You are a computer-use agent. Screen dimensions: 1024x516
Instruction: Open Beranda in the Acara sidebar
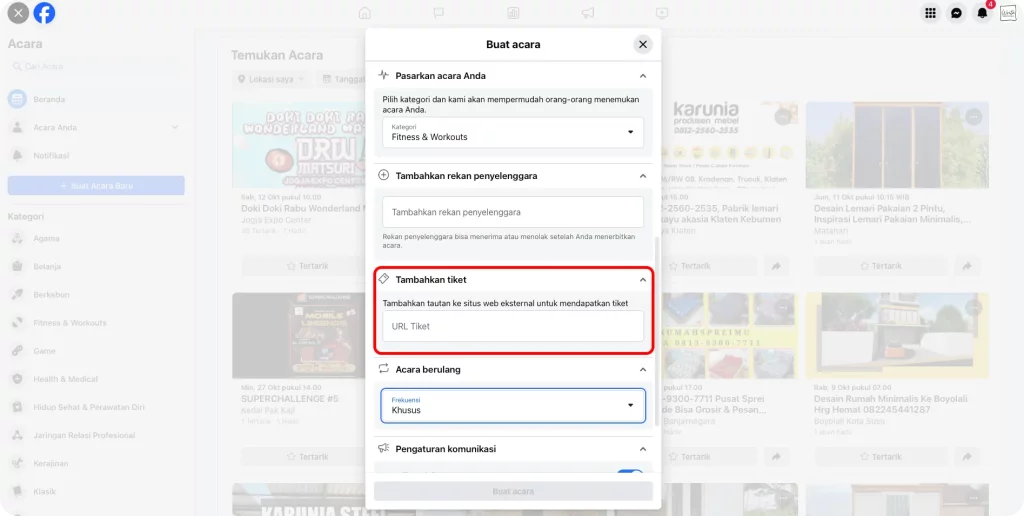pyautogui.click(x=97, y=99)
